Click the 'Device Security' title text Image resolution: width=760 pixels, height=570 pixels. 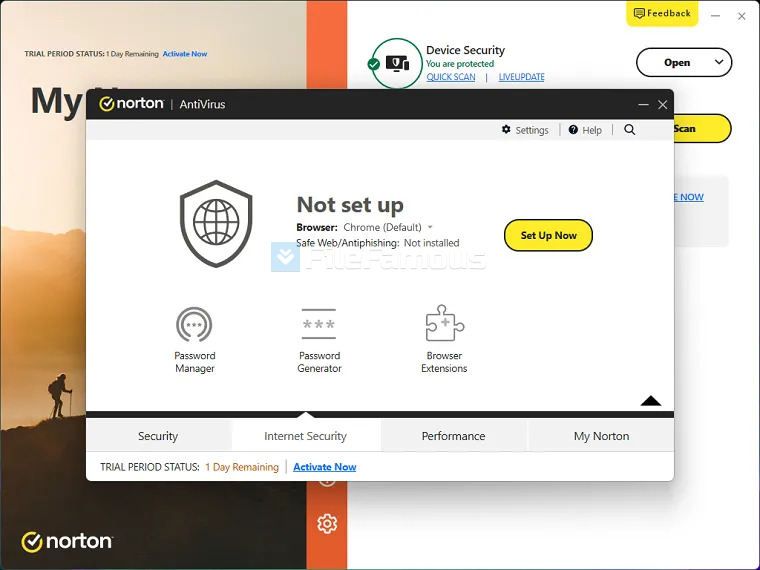tap(465, 50)
